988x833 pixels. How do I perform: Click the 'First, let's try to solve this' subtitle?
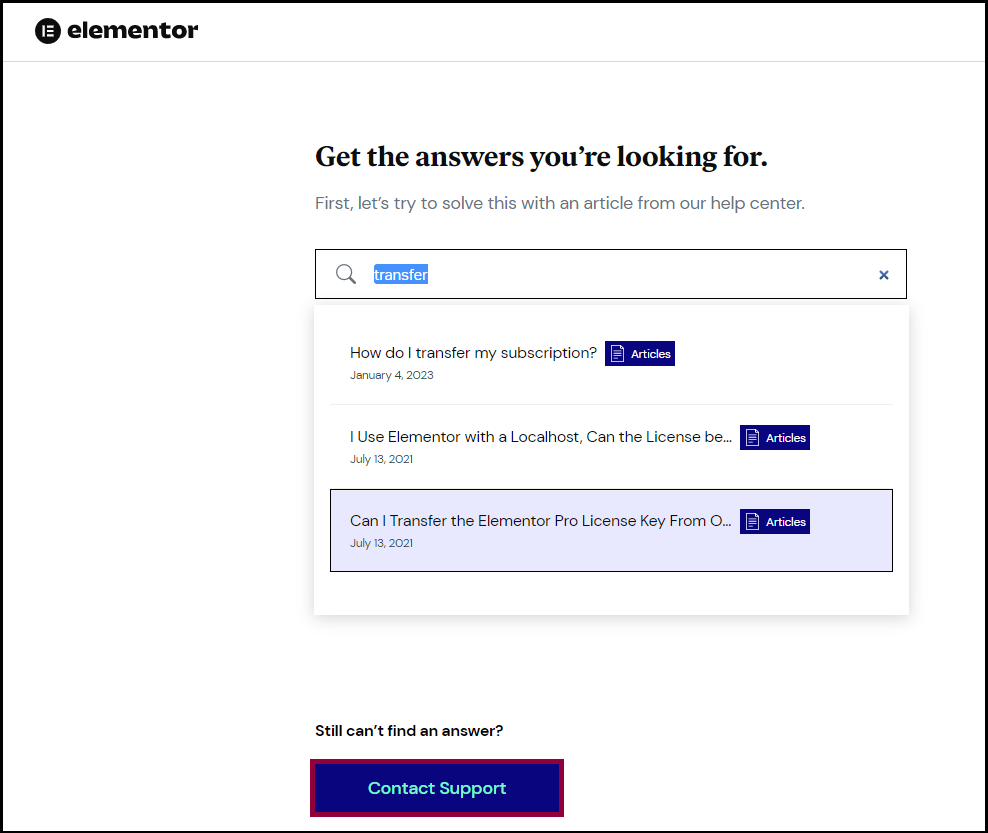(560, 204)
